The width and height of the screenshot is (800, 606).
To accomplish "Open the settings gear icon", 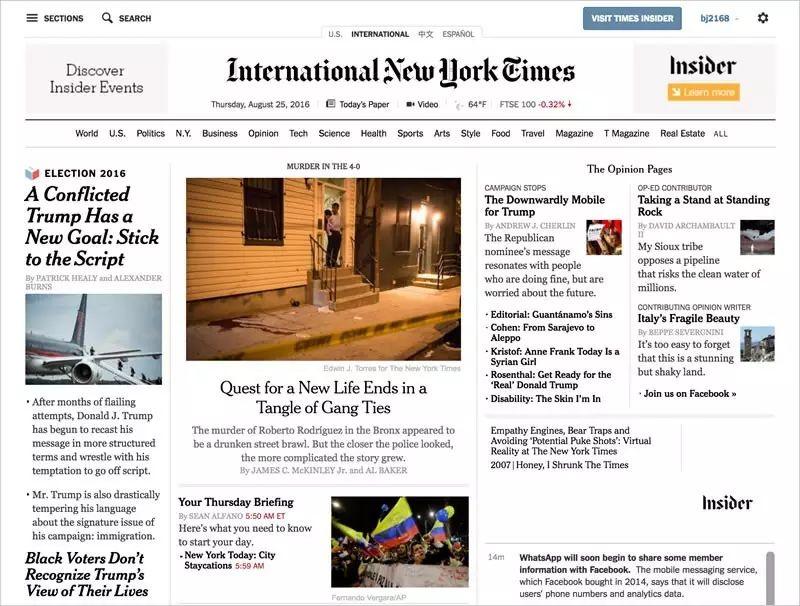I will pyautogui.click(x=763, y=18).
